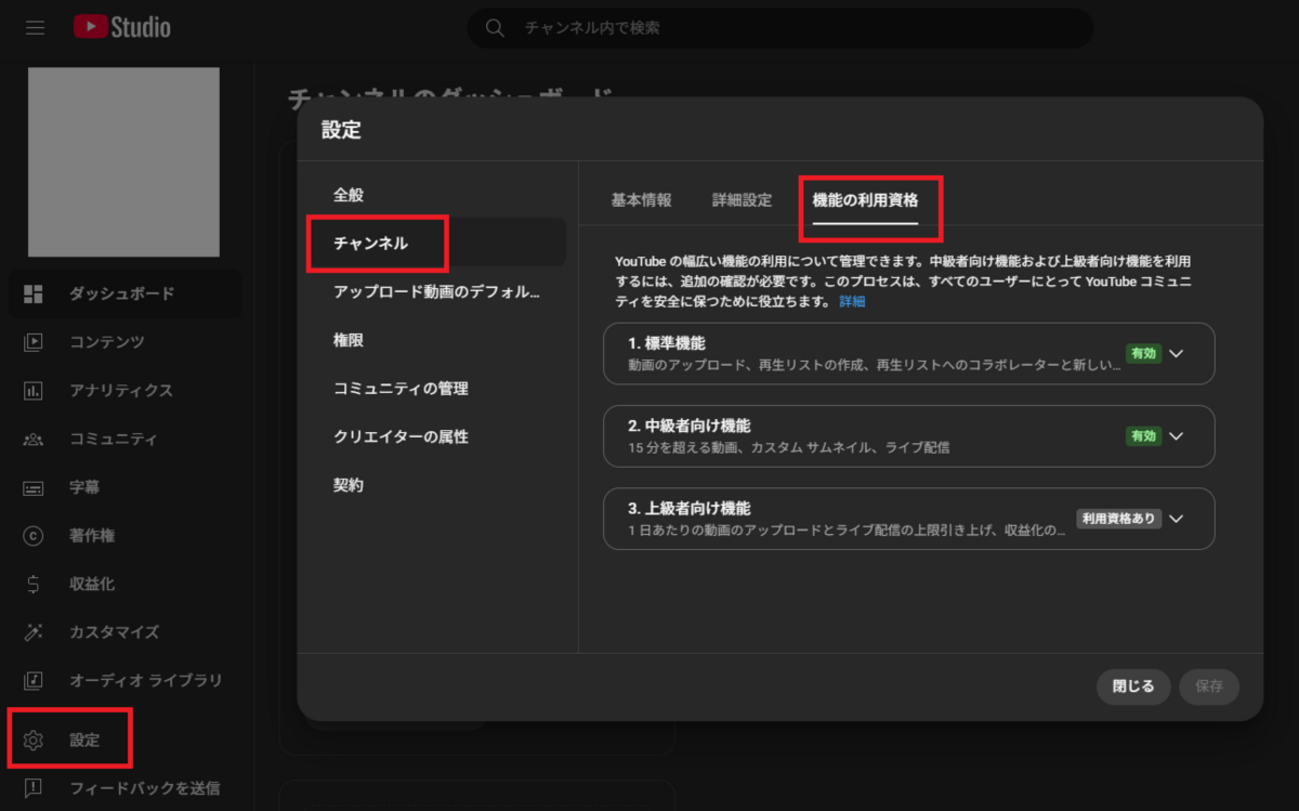The image size is (1299, 811).
Task: Select 全般 in settings menu
Action: tap(349, 195)
